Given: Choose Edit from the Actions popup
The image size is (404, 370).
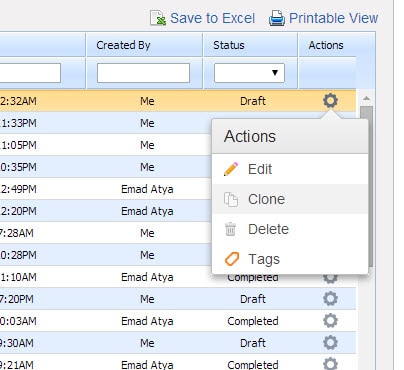Looking at the screenshot, I should [290, 169].
